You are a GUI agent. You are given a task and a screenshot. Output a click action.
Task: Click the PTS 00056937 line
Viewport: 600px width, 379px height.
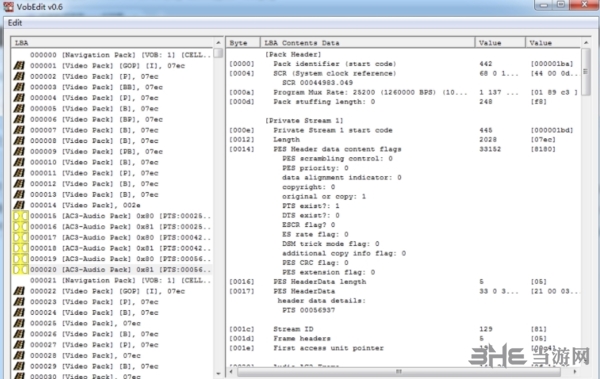308,310
